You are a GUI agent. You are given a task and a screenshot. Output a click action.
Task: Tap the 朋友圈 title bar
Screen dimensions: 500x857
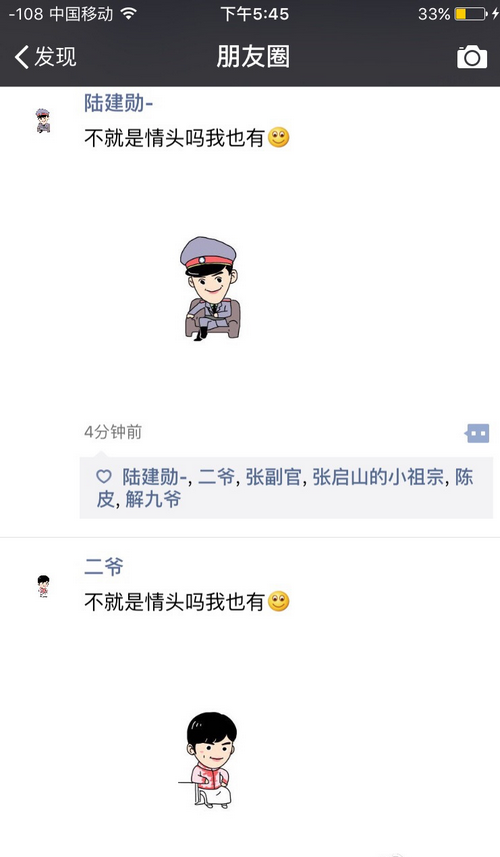tap(253, 57)
